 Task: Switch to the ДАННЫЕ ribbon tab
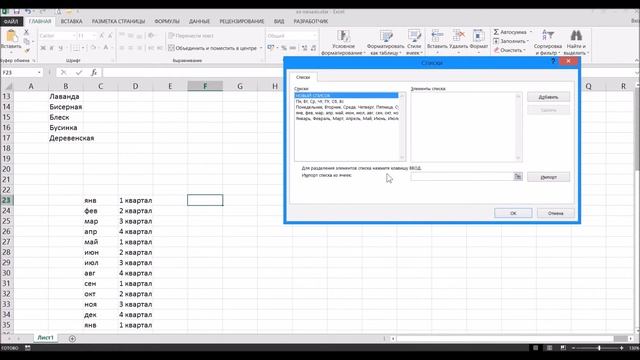[199, 21]
